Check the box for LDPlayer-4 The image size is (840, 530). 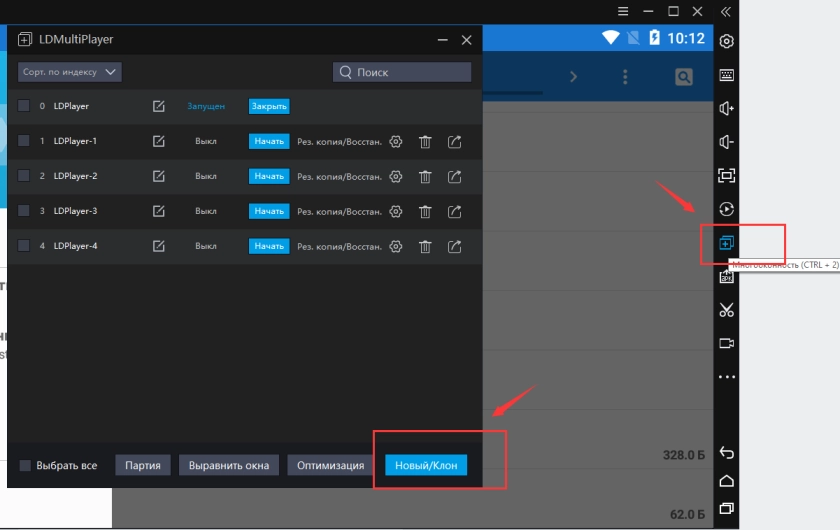point(24,245)
